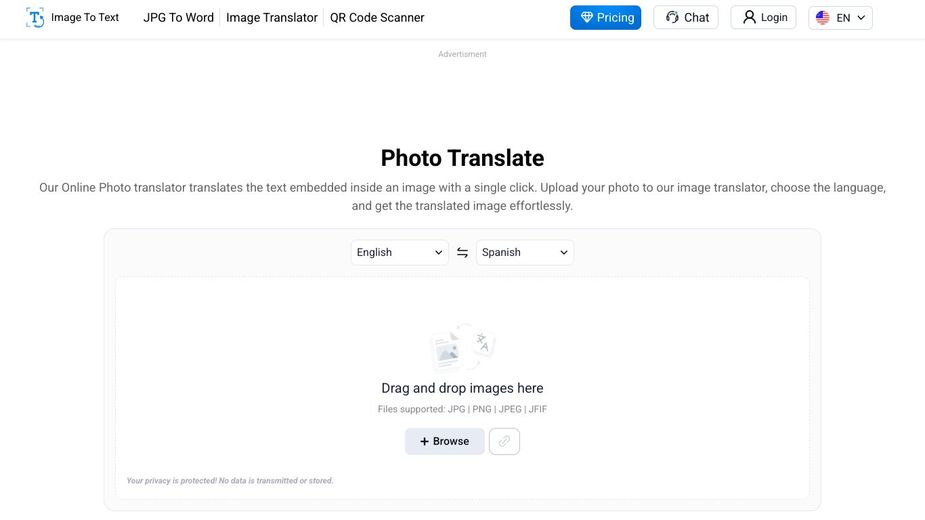Viewport: 925px width, 520px height.
Task: Click the US flag icon
Action: click(823, 18)
